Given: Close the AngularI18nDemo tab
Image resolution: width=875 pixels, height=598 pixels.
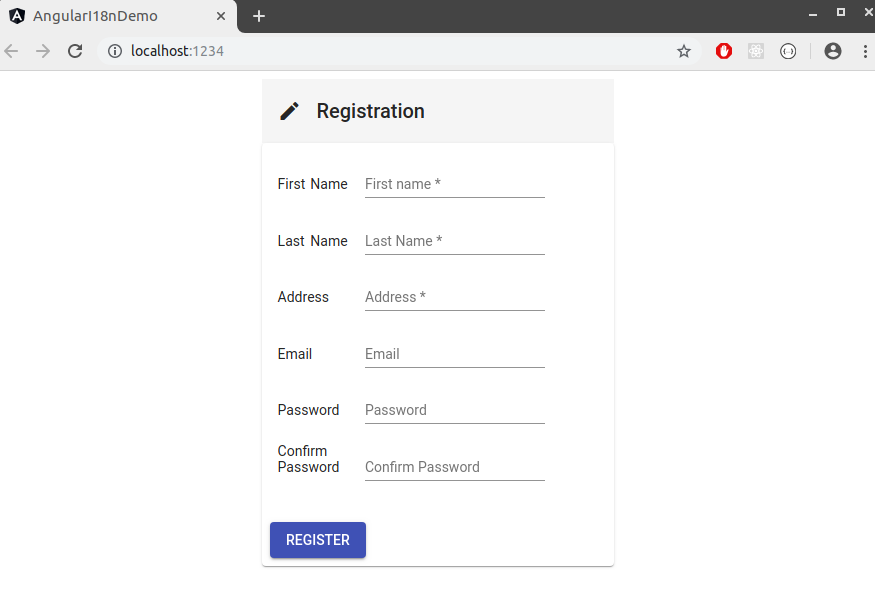Looking at the screenshot, I should (221, 16).
